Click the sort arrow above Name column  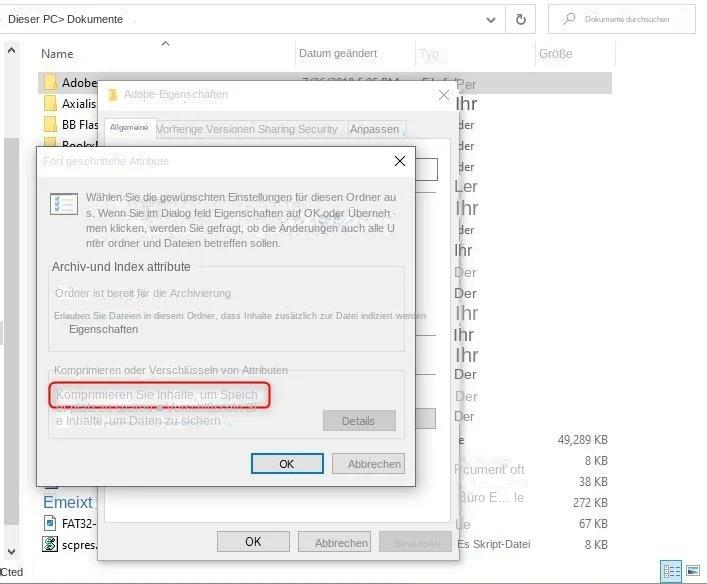pyautogui.click(x=165, y=43)
